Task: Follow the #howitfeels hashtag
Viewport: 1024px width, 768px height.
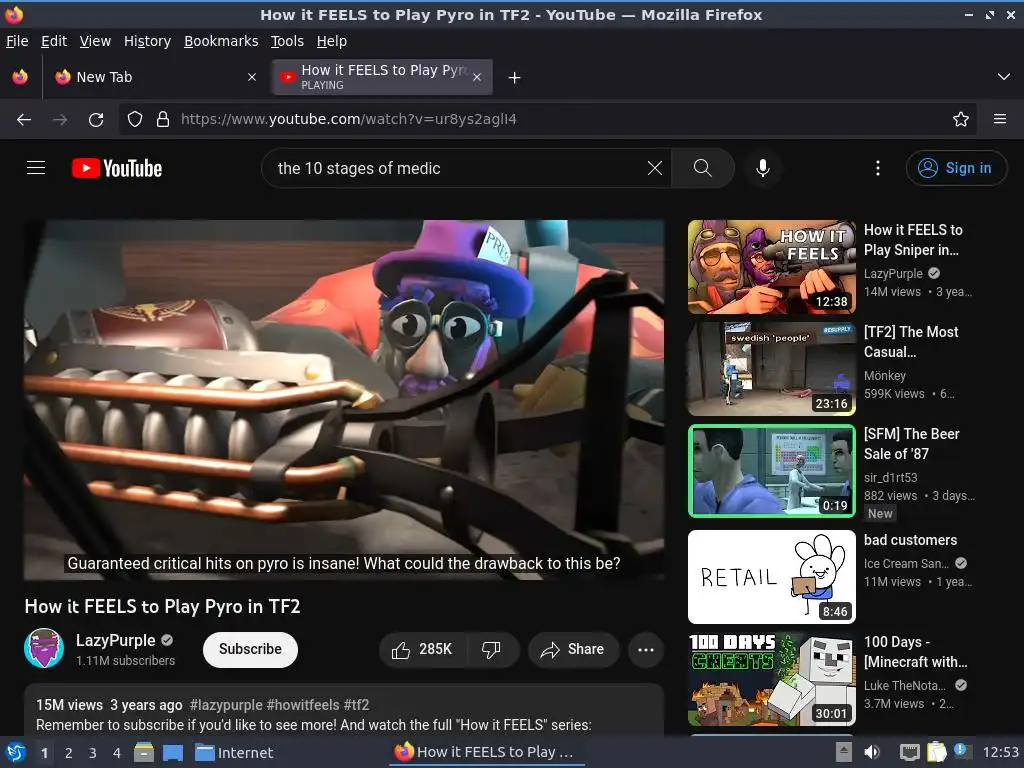Action: (303, 705)
